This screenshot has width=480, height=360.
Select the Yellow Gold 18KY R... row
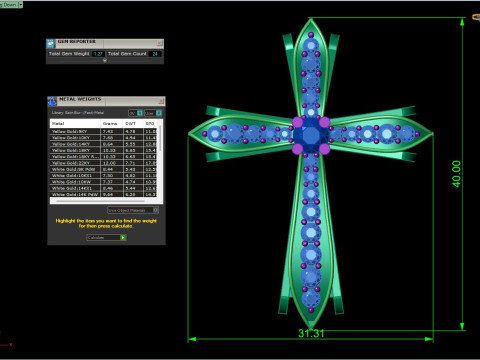click(103, 157)
